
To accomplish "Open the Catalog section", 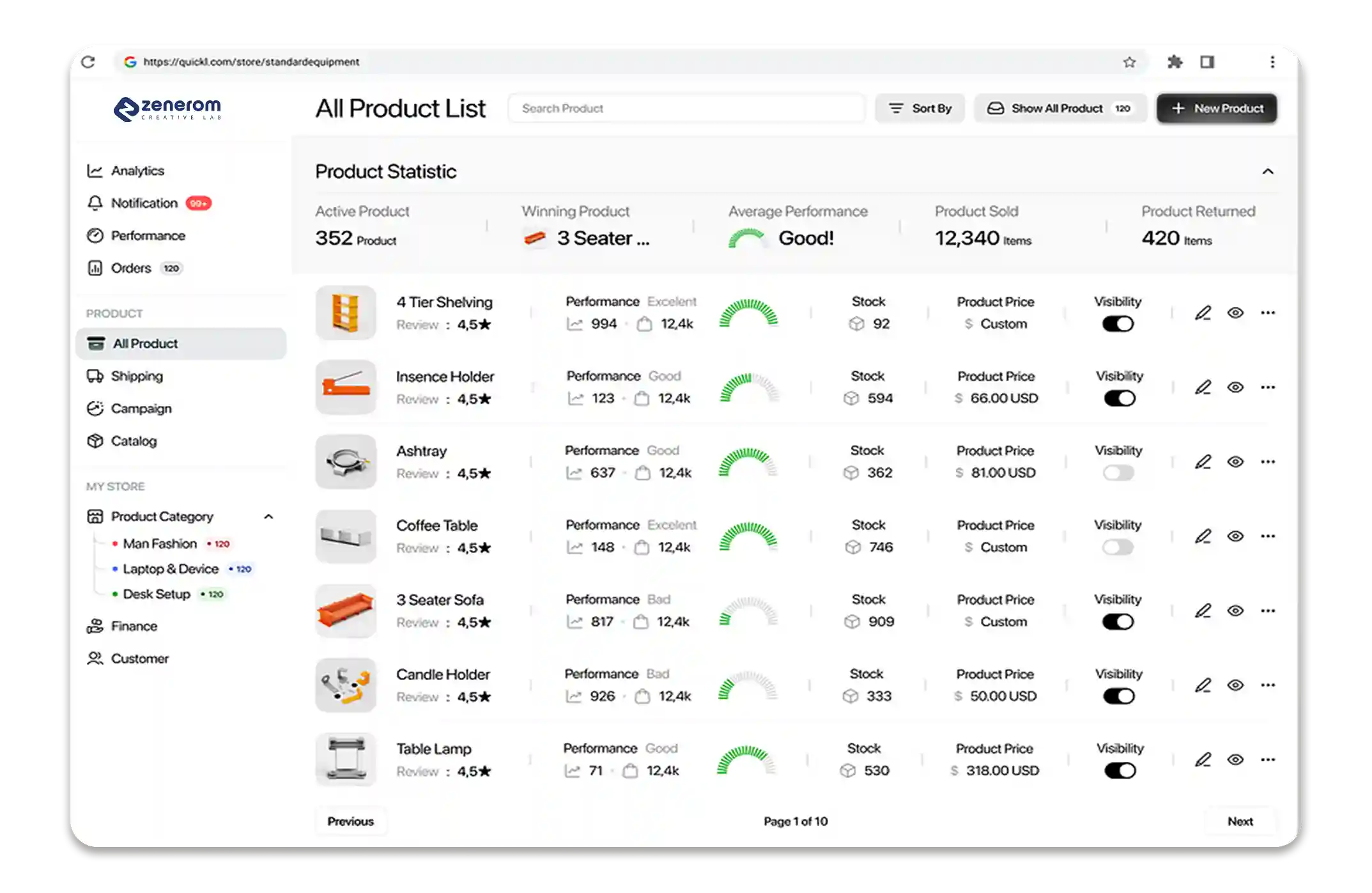I will 135,440.
